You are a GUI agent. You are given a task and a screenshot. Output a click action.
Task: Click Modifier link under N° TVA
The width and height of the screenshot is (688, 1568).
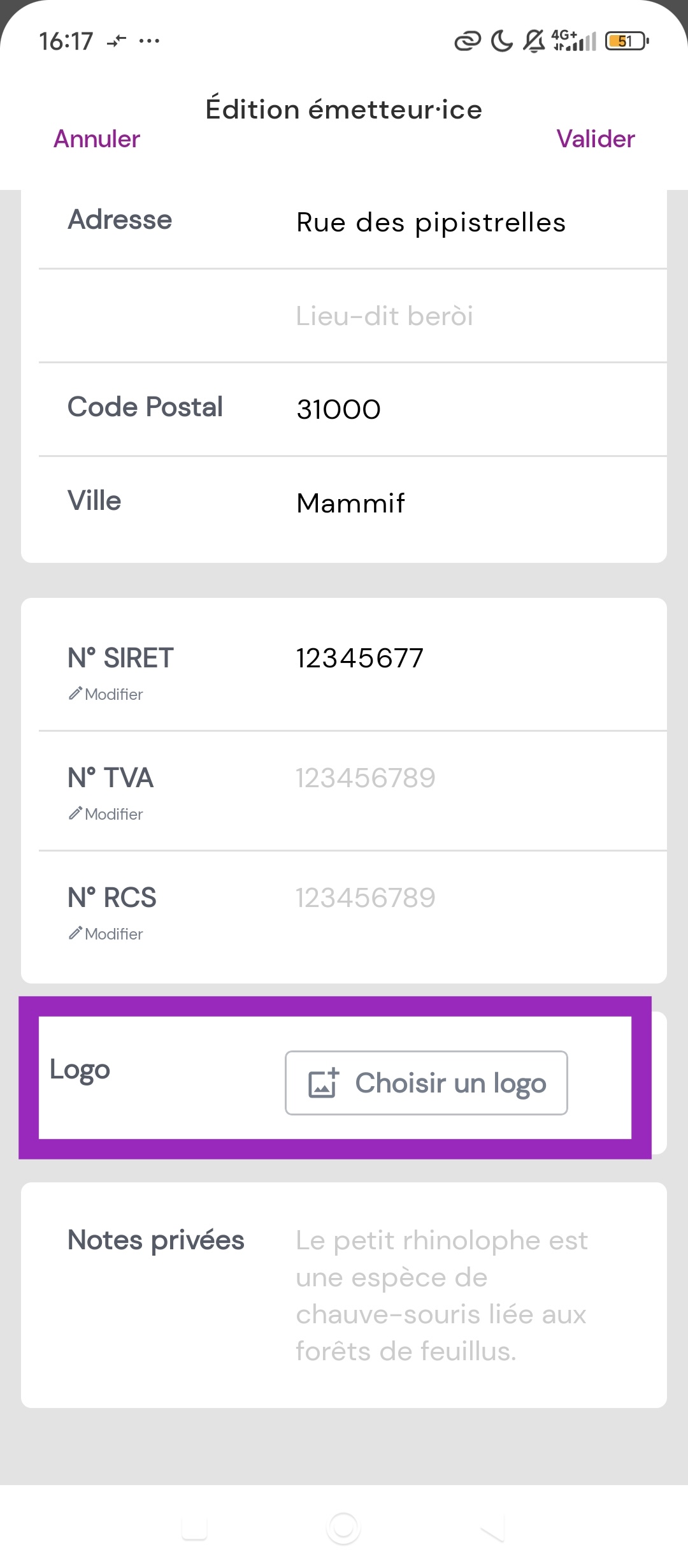[x=114, y=814]
